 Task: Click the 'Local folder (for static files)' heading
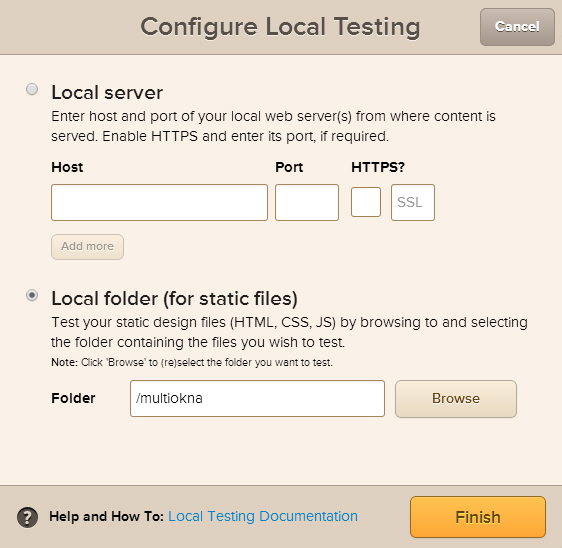(175, 299)
